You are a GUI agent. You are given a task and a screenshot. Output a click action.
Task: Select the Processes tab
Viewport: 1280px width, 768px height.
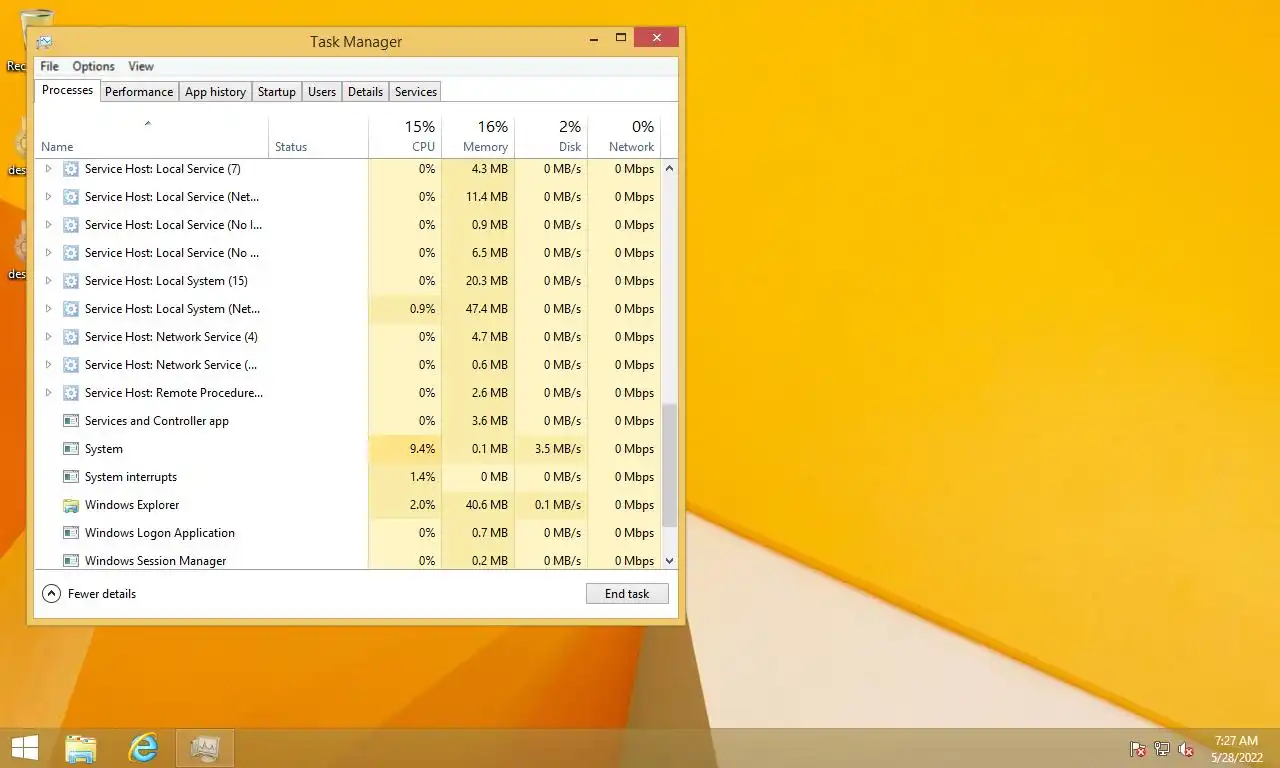click(x=67, y=90)
